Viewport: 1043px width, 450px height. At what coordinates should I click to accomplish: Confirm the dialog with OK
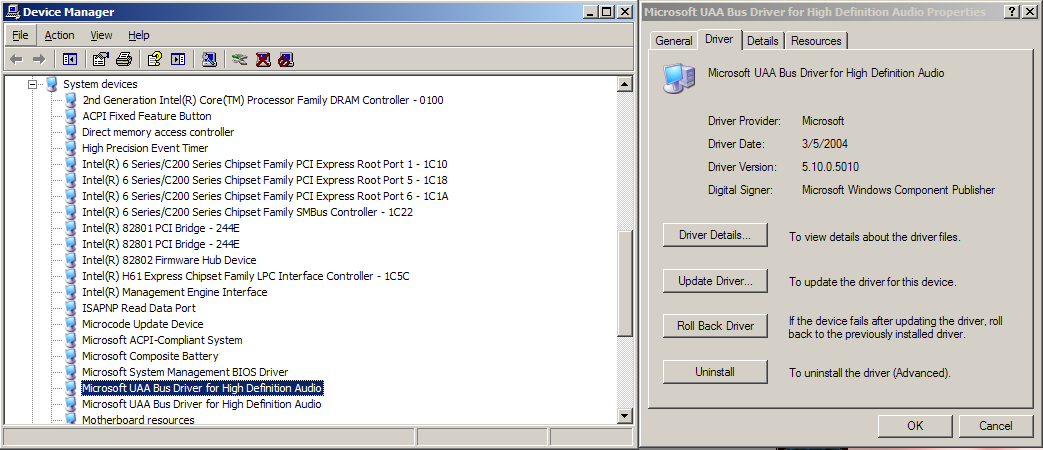[915, 426]
